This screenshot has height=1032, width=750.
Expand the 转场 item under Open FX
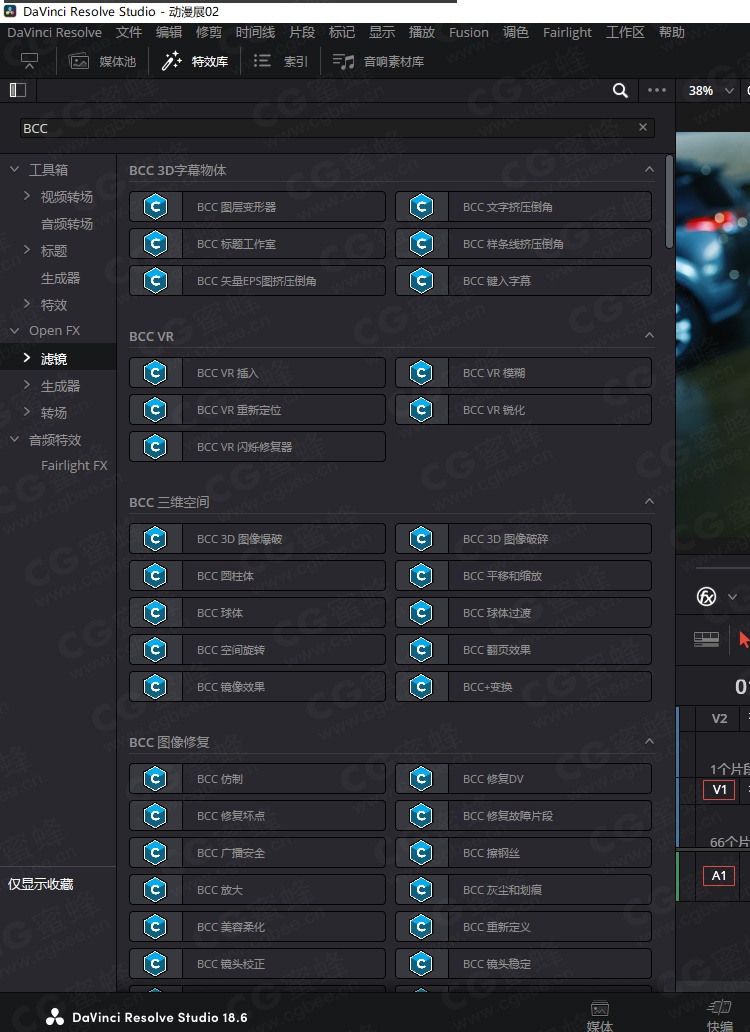pyautogui.click(x=27, y=412)
